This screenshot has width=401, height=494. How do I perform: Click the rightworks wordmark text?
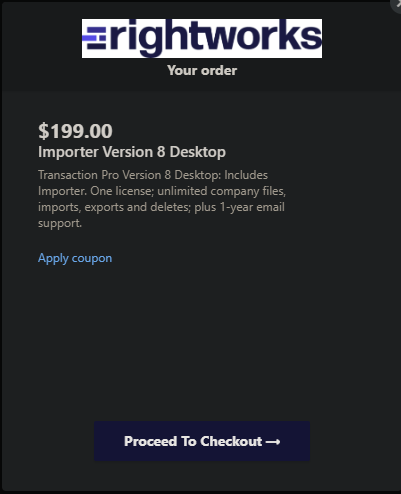pos(215,37)
